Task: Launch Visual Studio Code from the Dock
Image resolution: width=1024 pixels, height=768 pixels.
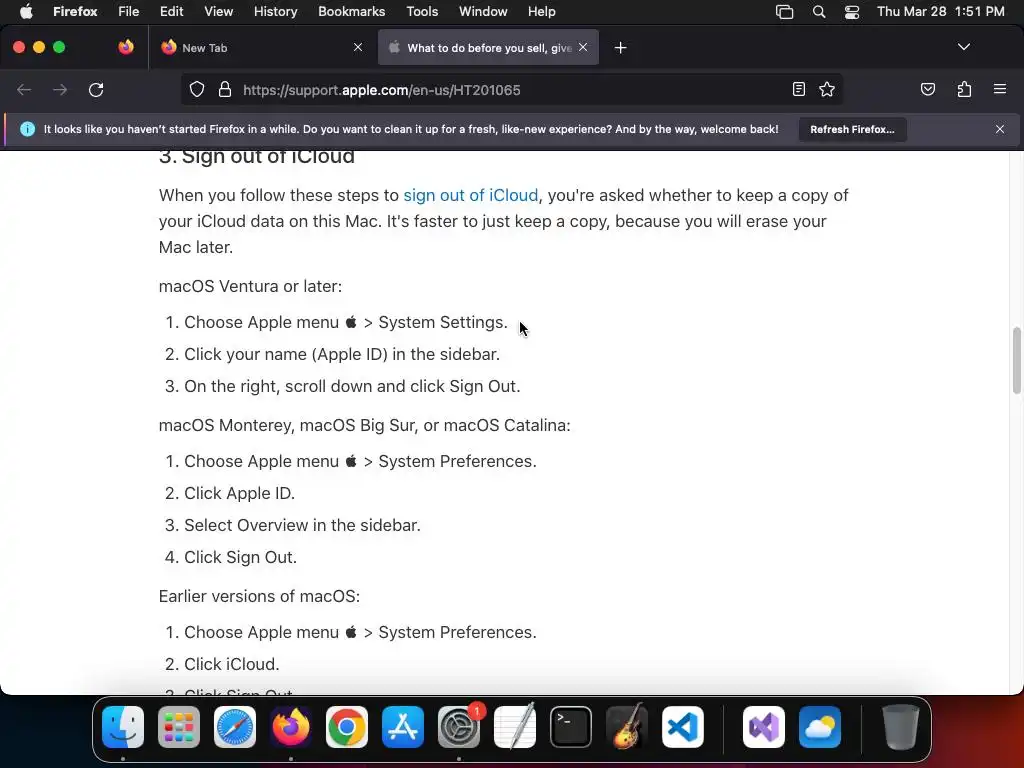Action: [x=682, y=727]
